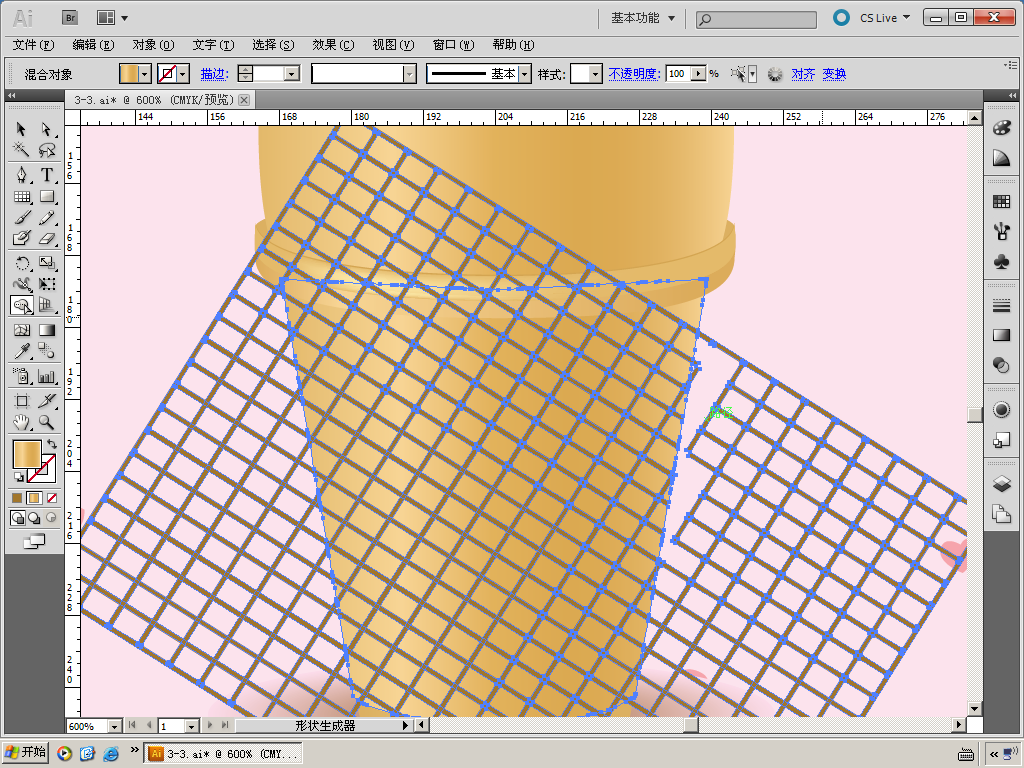Select the Mesh tool
The image size is (1024, 768).
coord(21,330)
